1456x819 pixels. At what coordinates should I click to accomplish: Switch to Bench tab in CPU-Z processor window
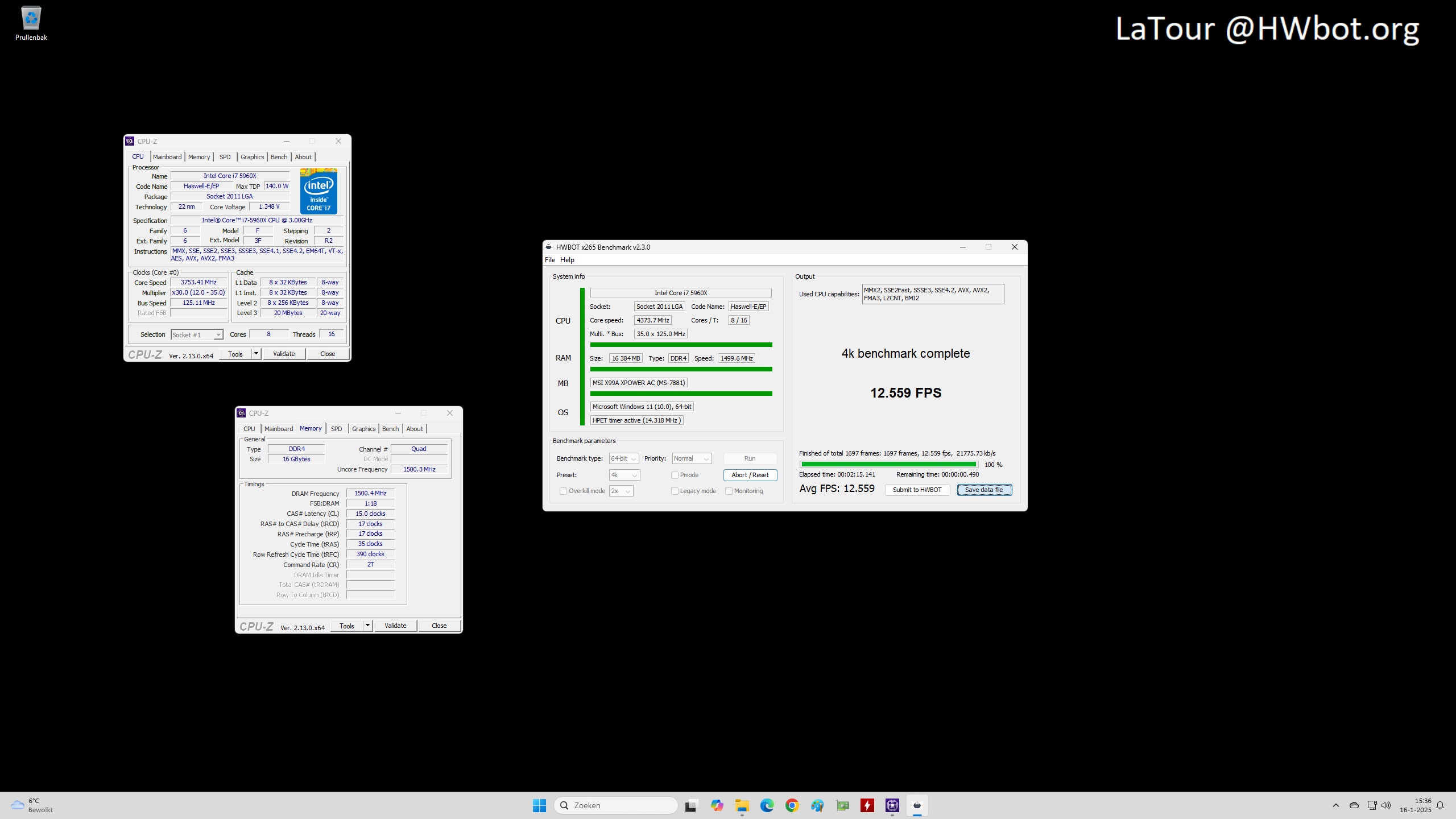(279, 157)
